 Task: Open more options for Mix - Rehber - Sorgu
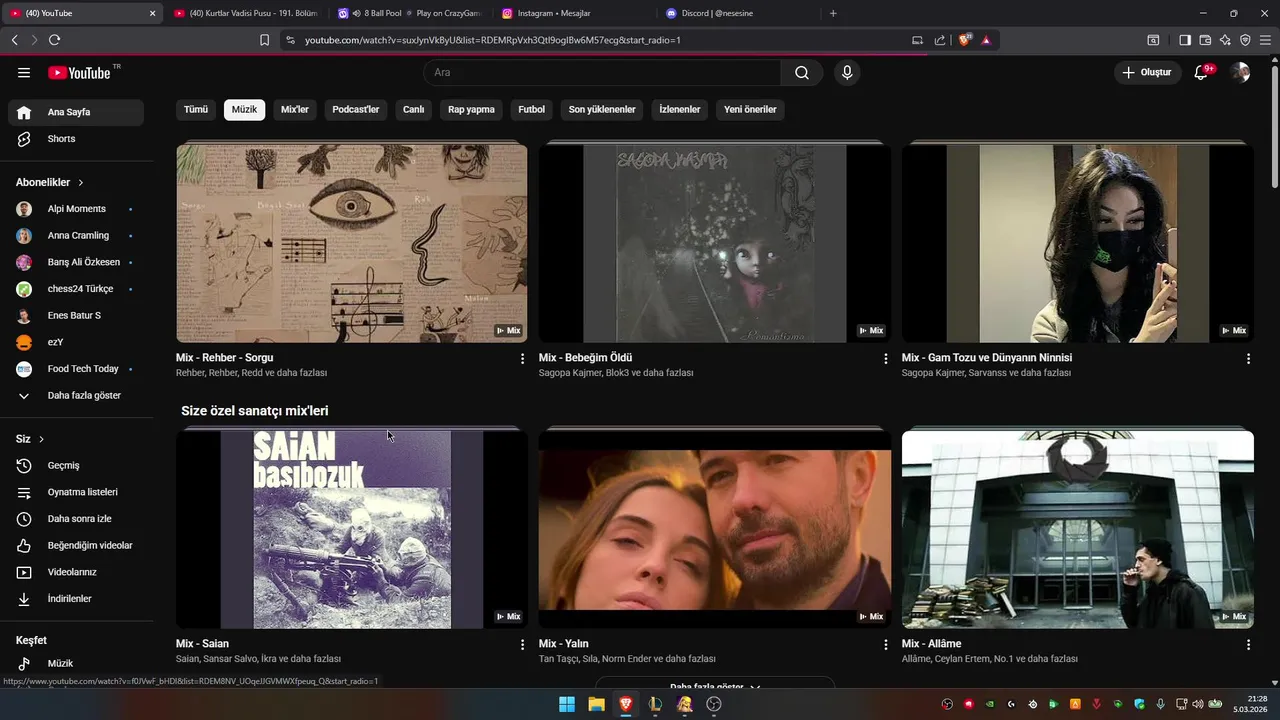click(x=522, y=358)
